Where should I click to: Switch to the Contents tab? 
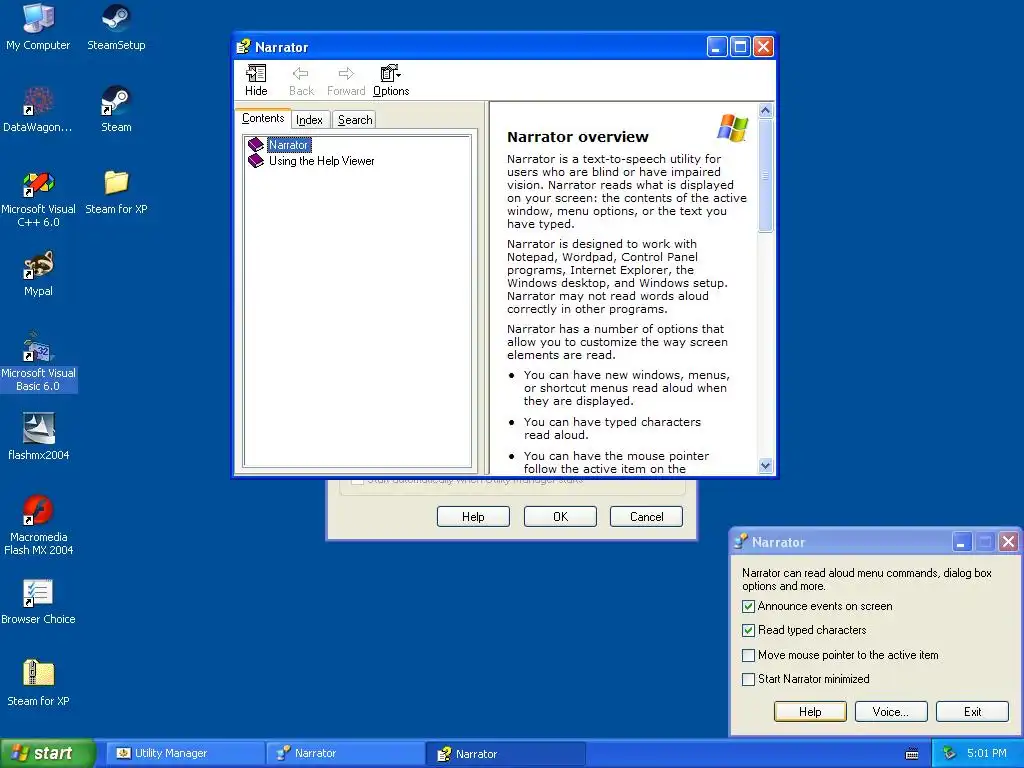click(x=263, y=118)
